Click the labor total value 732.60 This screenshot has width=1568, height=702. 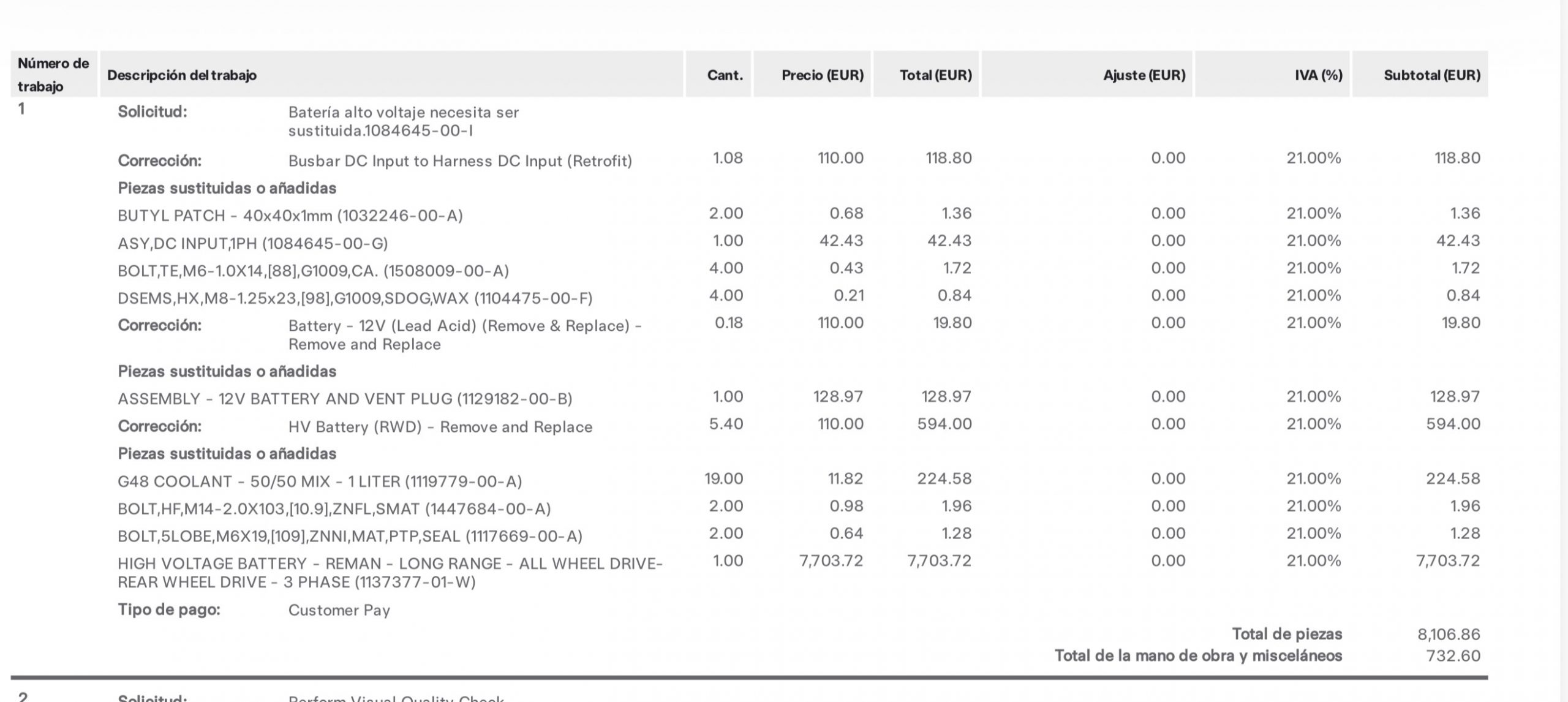pos(1453,656)
